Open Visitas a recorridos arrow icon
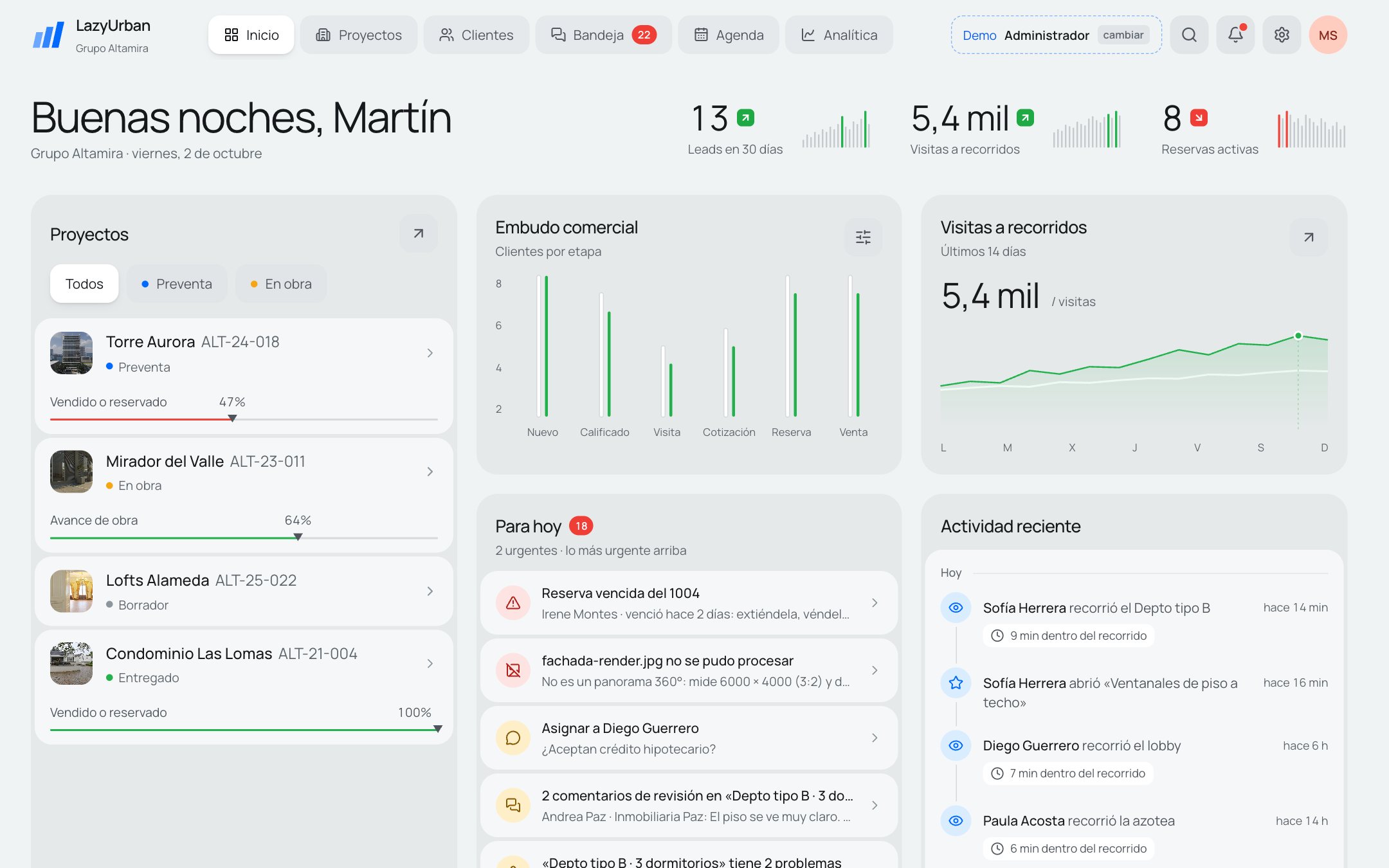1389x868 pixels. pyautogui.click(x=1309, y=237)
